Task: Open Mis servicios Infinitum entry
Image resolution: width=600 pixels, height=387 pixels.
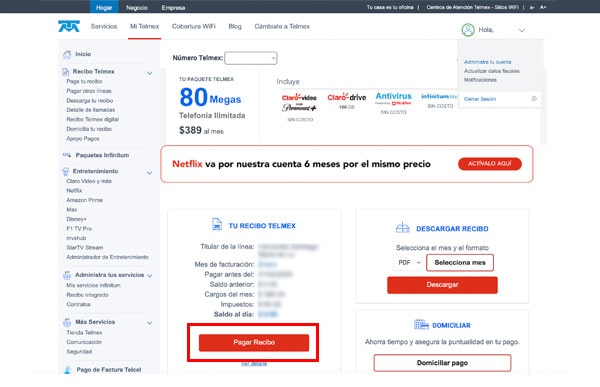Action: (93, 286)
